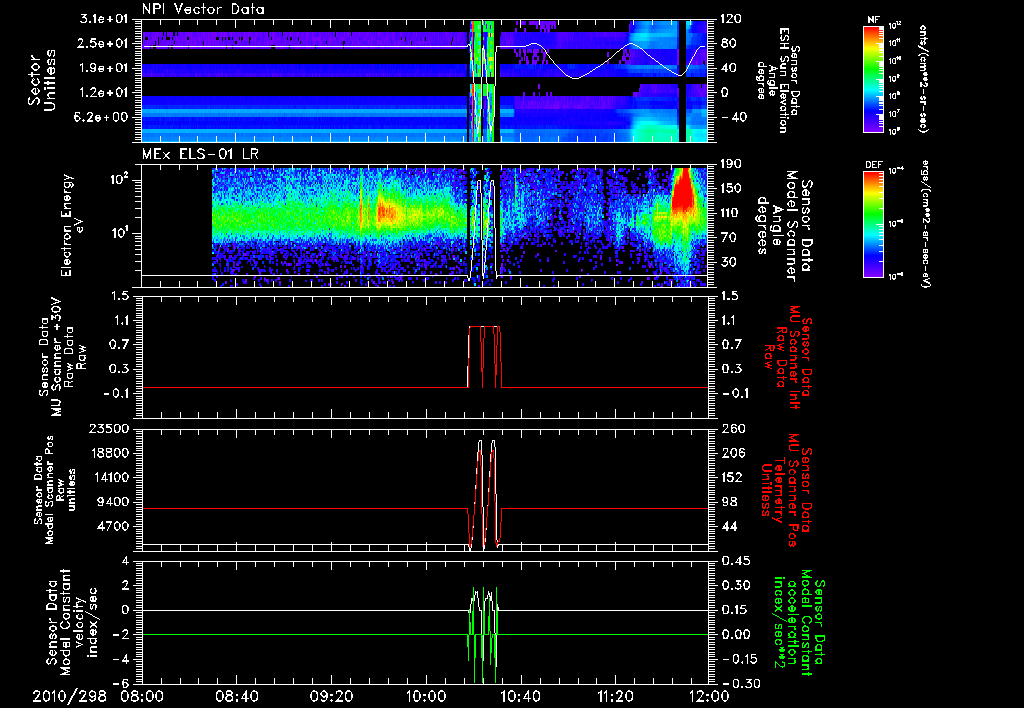This screenshot has height=708, width=1024.
Task: Click the 'NF' label above the color bar
Action: click(873, 20)
